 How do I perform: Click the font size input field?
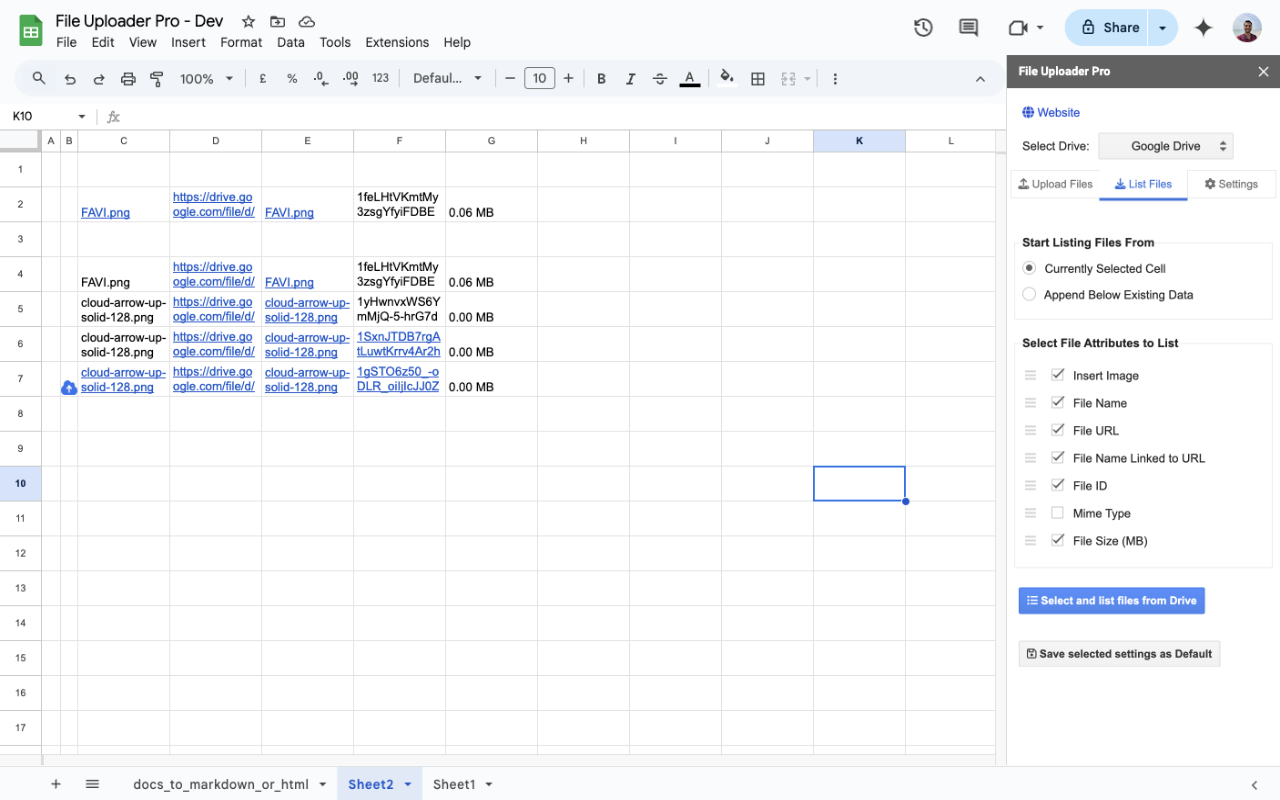coord(539,78)
